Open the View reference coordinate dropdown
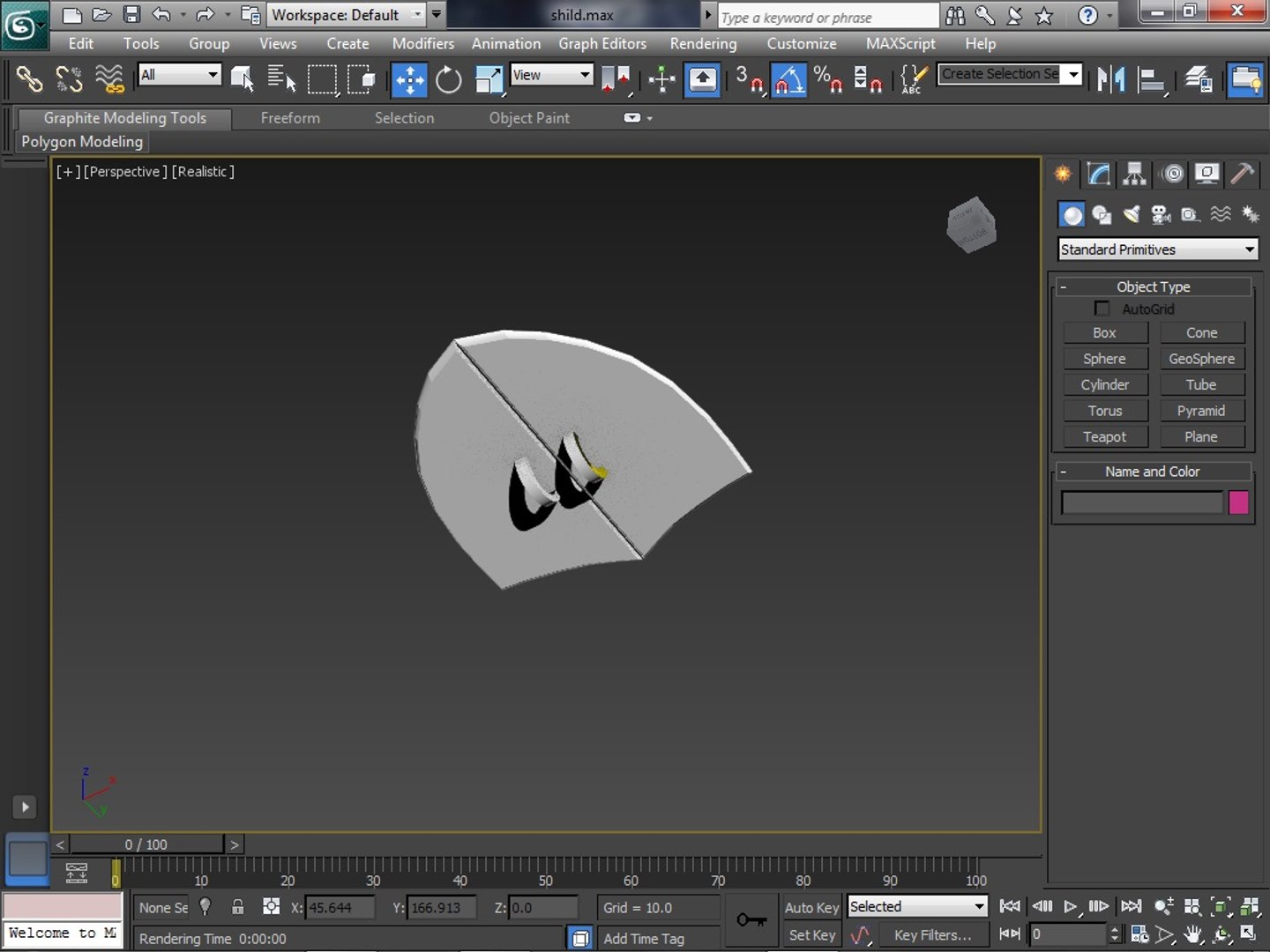The image size is (1270, 952). pyautogui.click(x=551, y=75)
